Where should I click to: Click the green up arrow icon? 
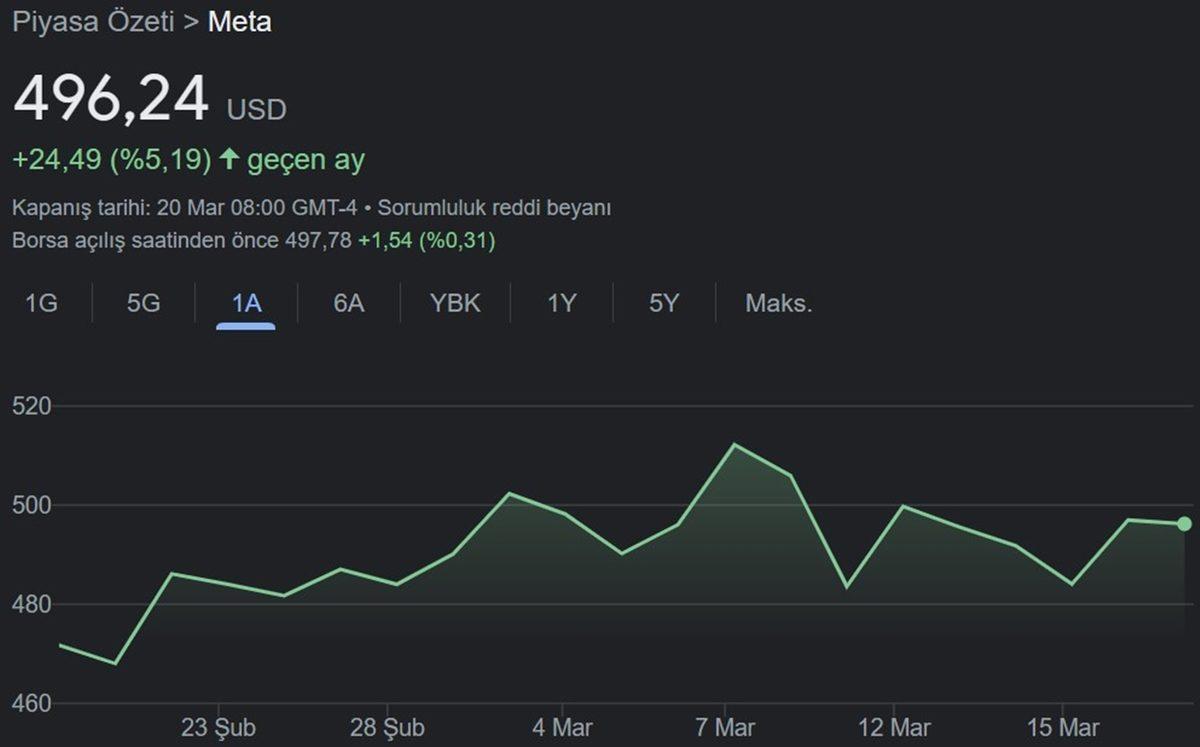click(x=229, y=159)
